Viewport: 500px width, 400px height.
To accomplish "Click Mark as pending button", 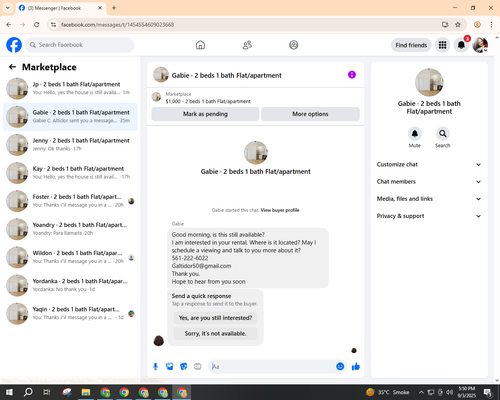I will point(205,114).
